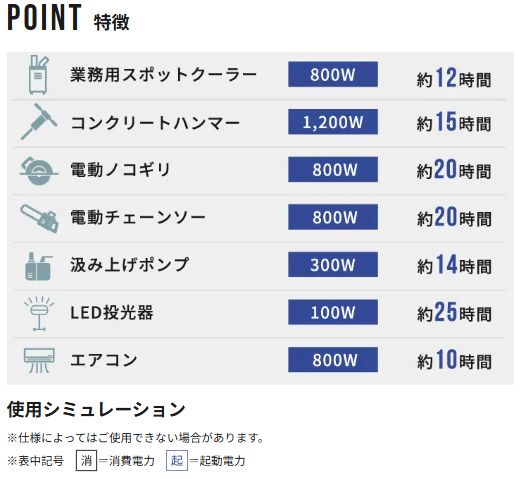Click the 使用シミュレーション heading
This screenshot has height=479, width=520.
click(96, 409)
